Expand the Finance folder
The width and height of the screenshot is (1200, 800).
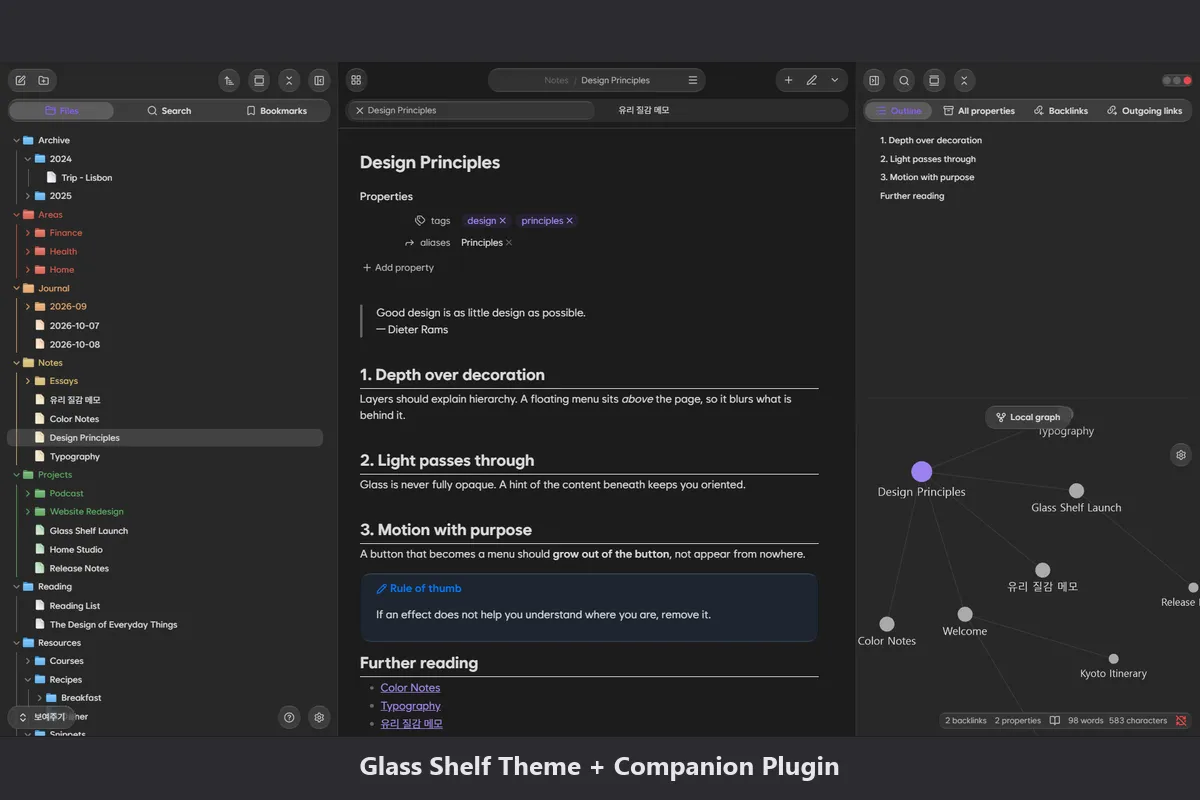click(28, 233)
